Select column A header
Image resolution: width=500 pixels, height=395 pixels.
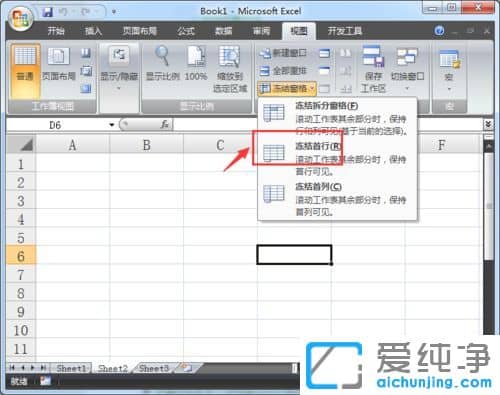(72, 145)
